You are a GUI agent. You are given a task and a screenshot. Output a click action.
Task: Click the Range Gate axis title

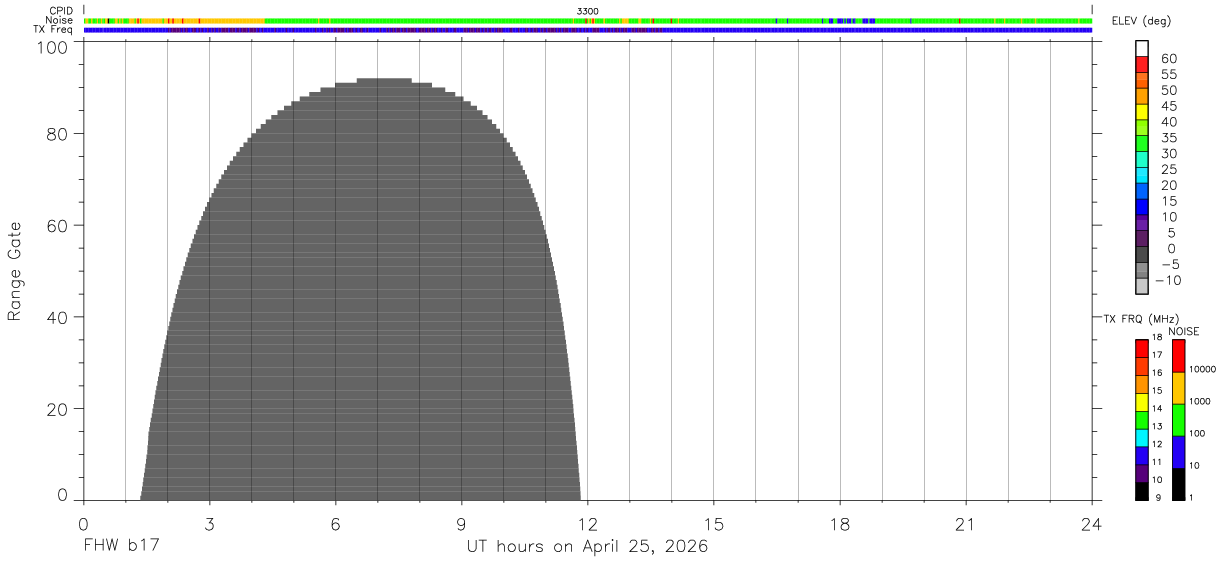pos(15,272)
